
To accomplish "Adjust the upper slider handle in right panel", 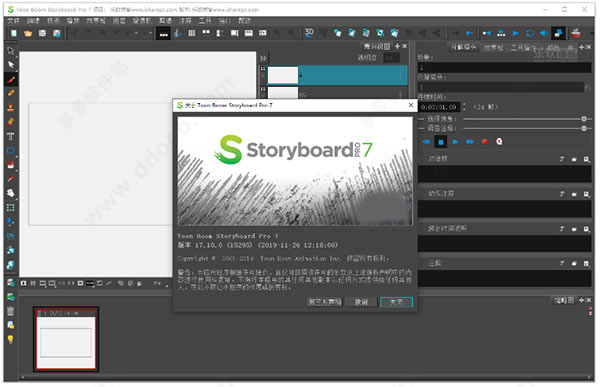I will tap(584, 119).
